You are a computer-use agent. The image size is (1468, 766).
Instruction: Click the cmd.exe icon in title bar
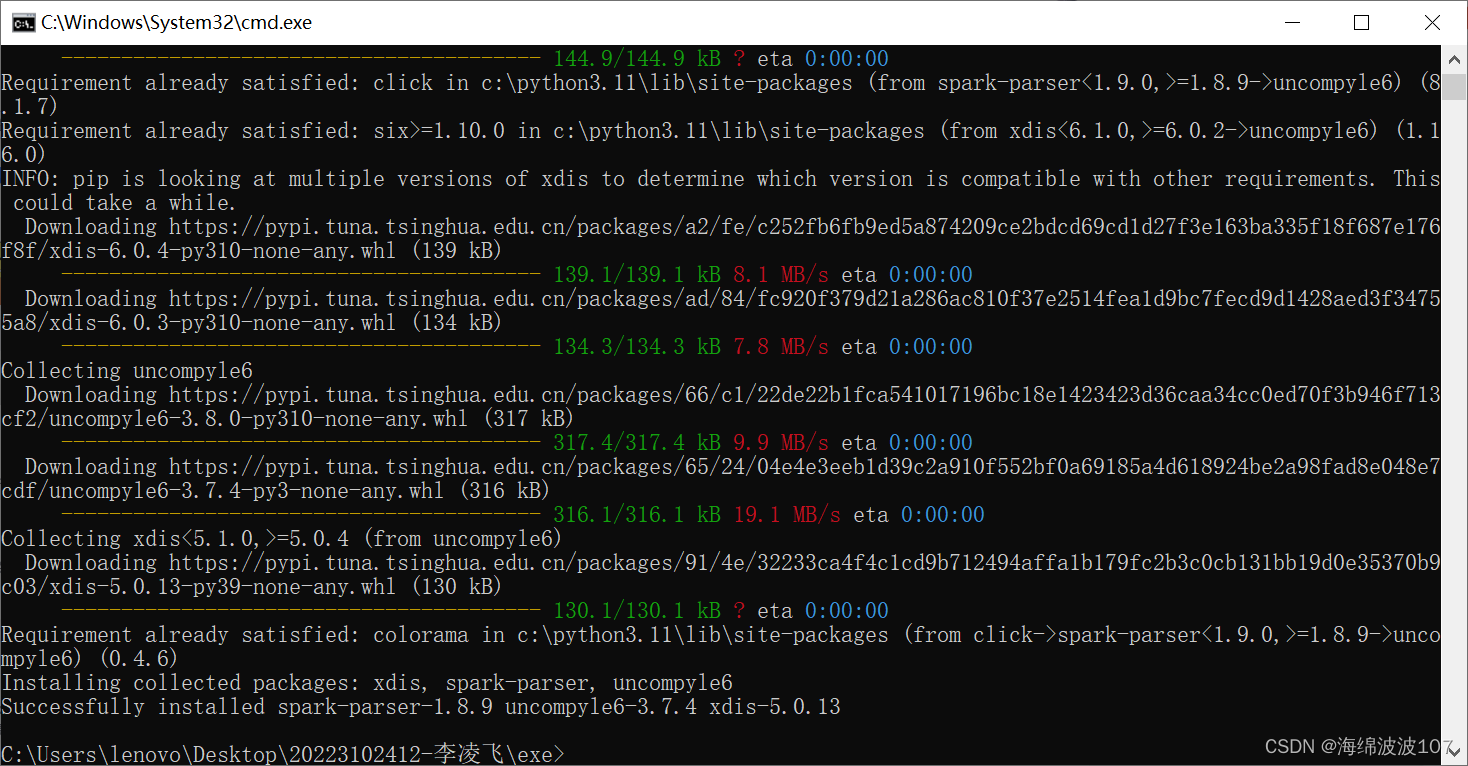point(25,23)
